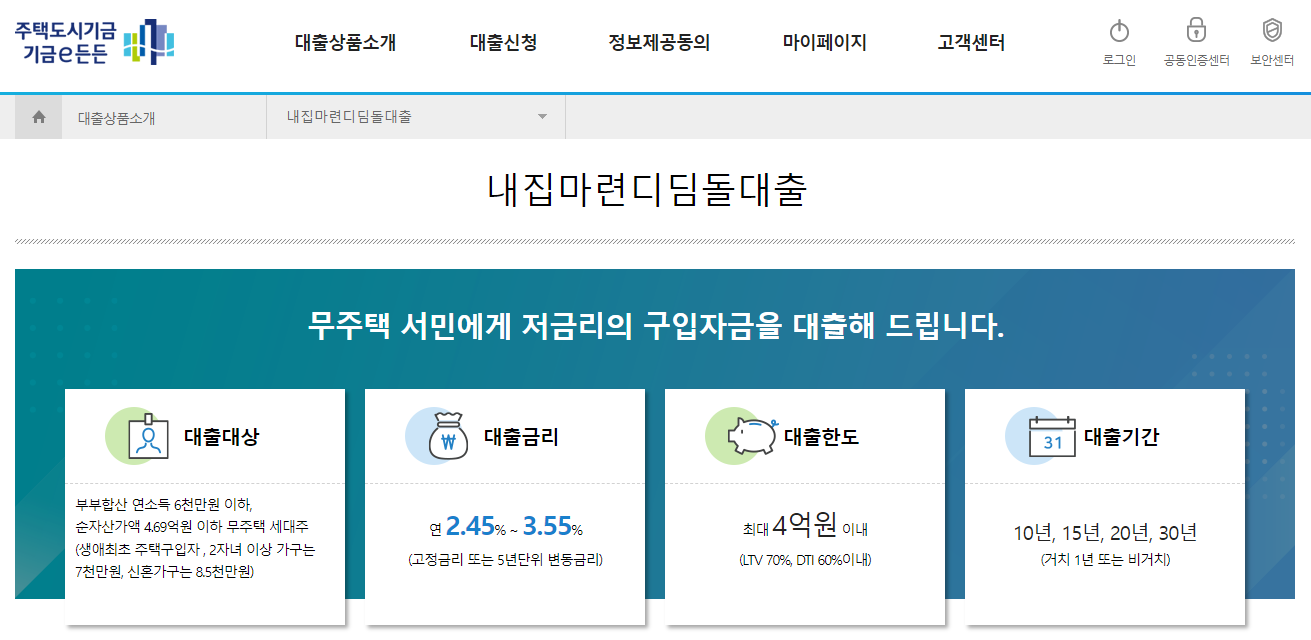Open the 공동인증센터 lock icon
The image size is (1311, 640).
(x=1196, y=30)
